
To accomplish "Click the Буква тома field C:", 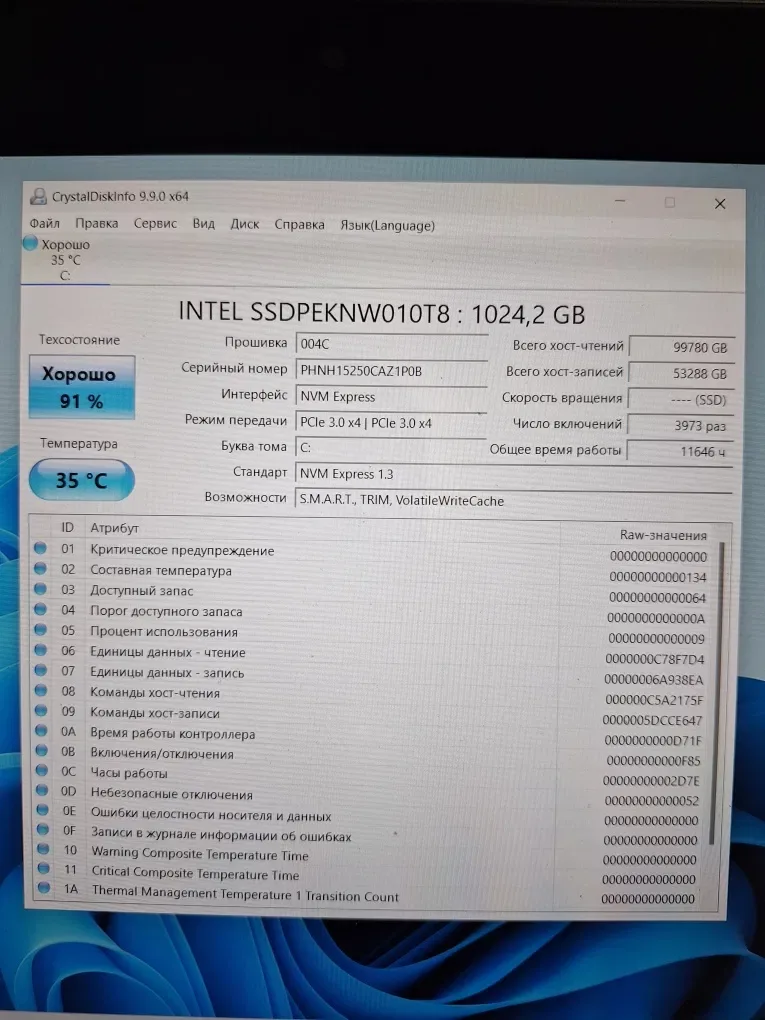I will 392,448.
